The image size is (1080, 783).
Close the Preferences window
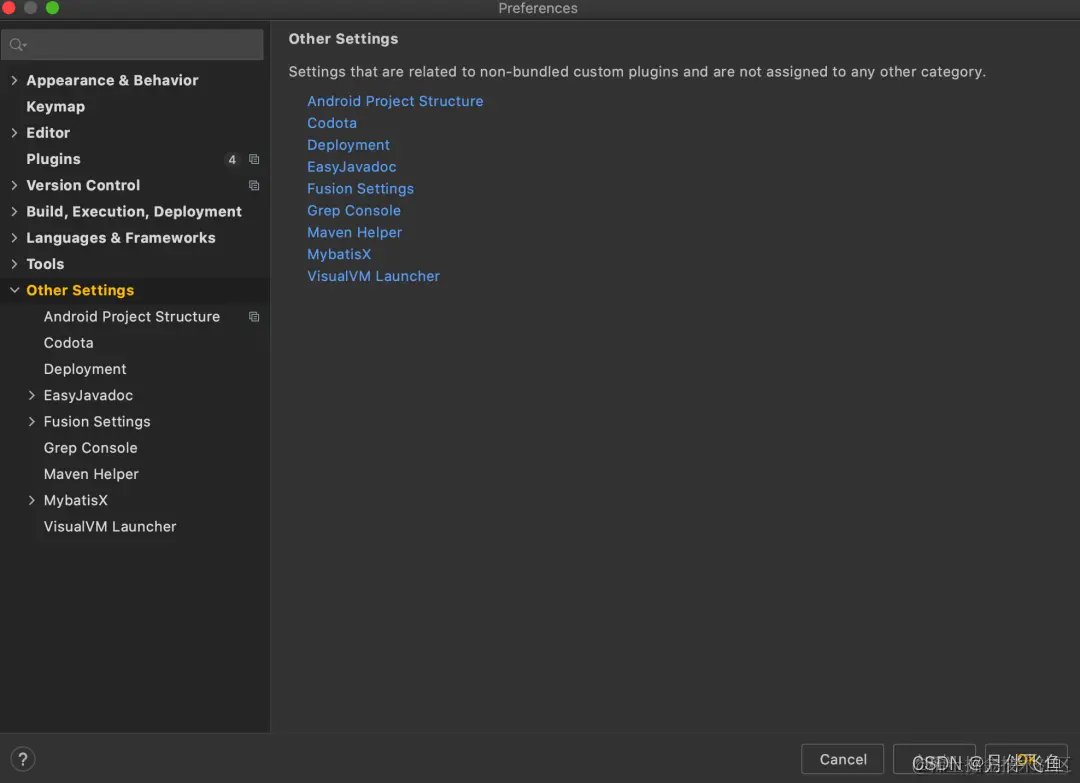(x=9, y=8)
